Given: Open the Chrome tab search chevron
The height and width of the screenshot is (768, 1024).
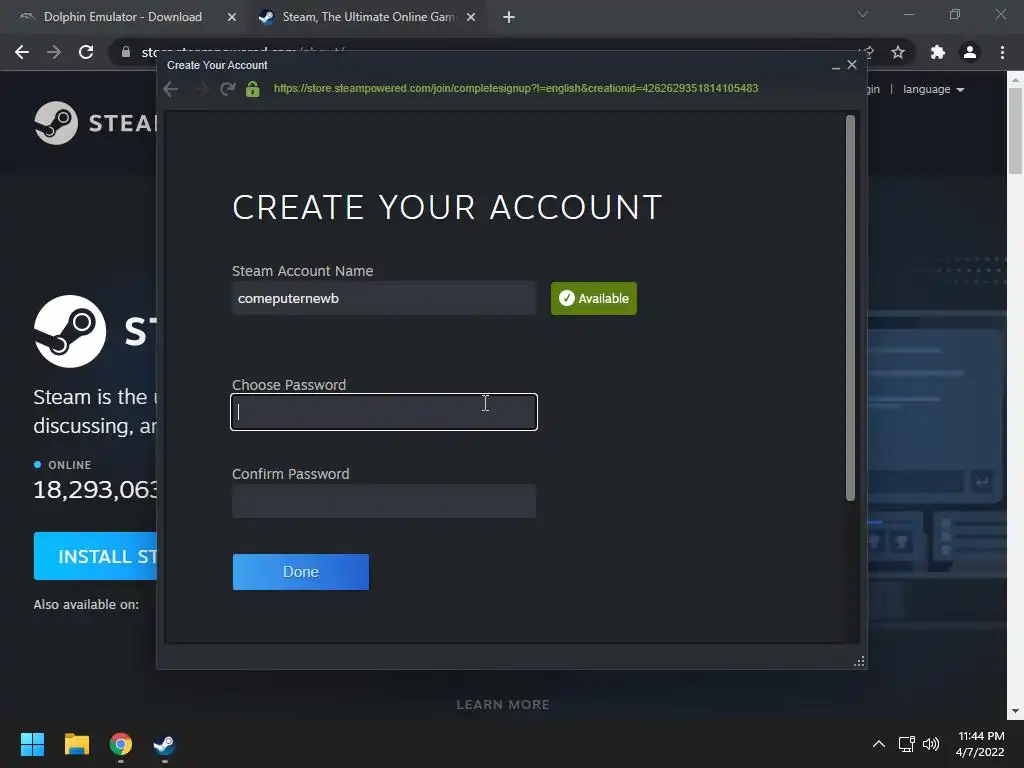Looking at the screenshot, I should (x=863, y=14).
